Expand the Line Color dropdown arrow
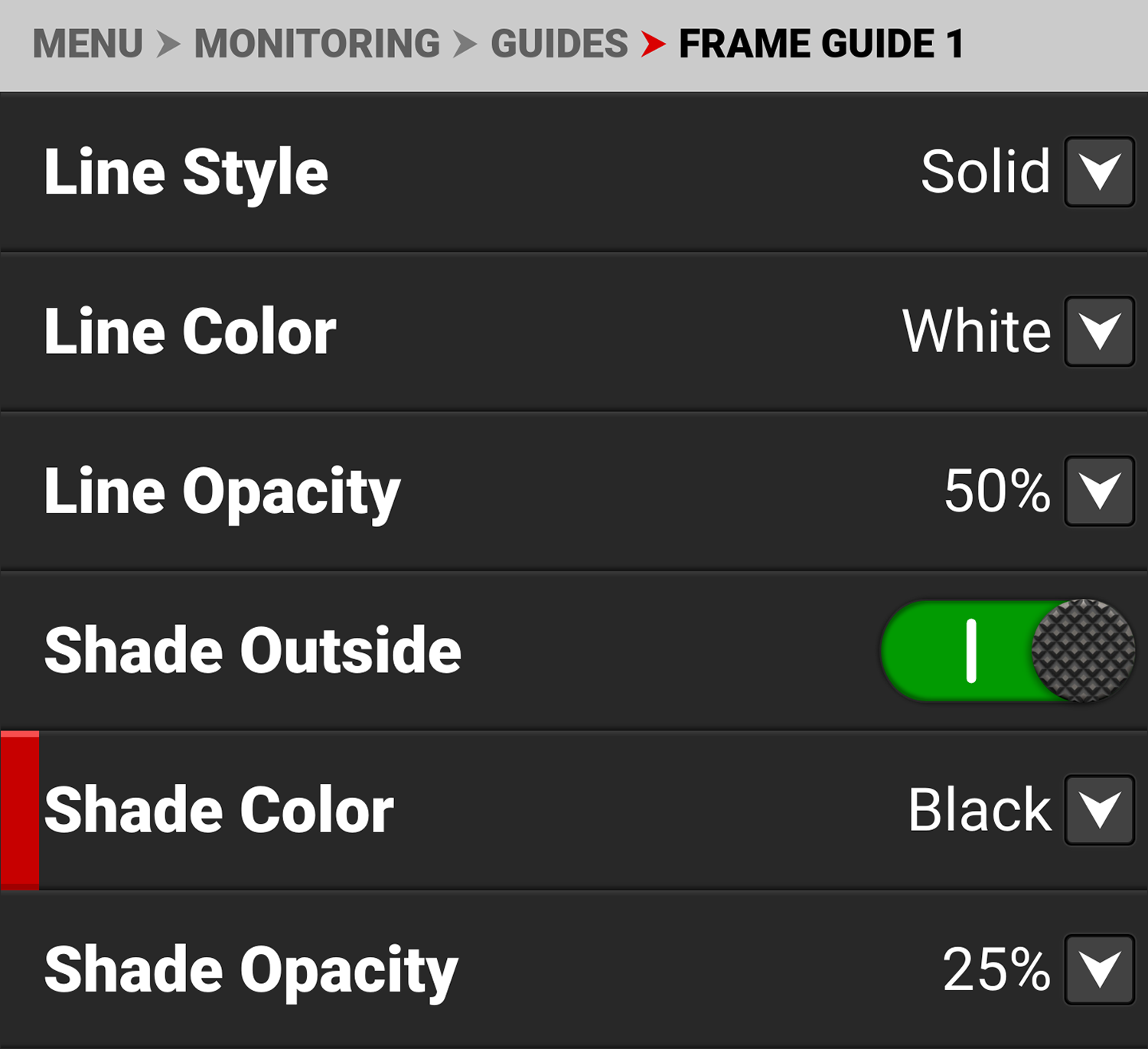This screenshot has width=1148, height=1049. coord(1099,332)
